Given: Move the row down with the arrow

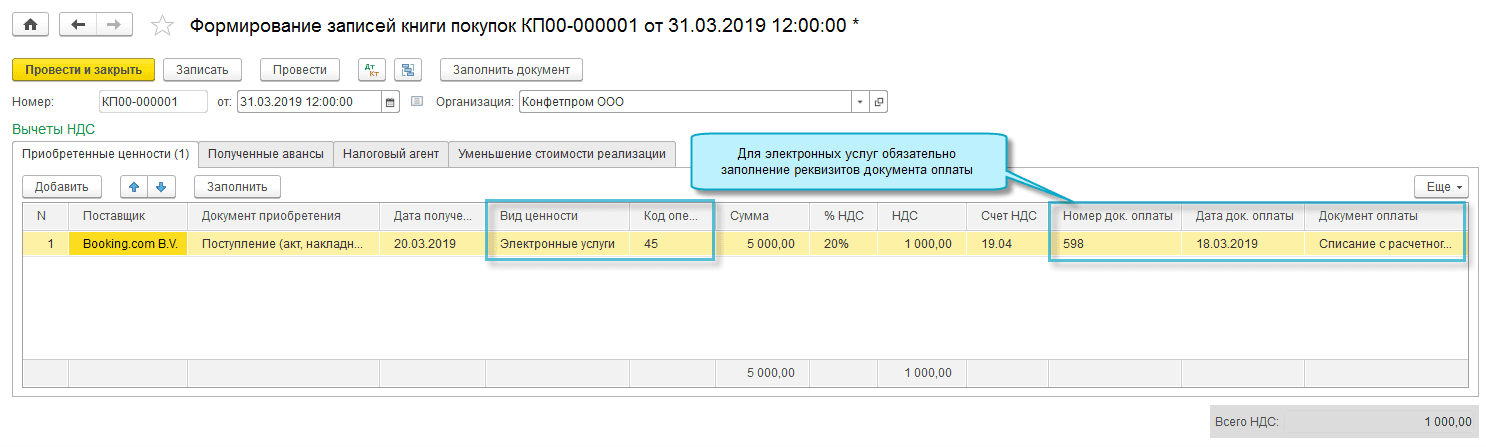Looking at the screenshot, I should (x=159, y=186).
